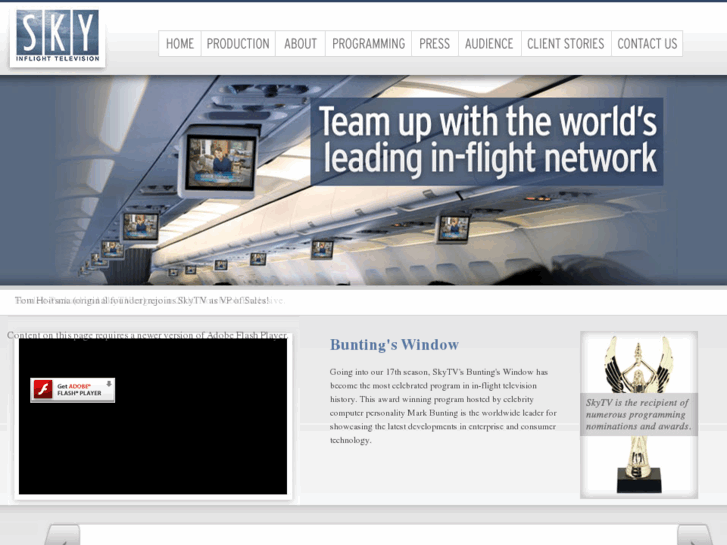Click the golden trophy awards image
This screenshot has width=727, height=545.
[x=639, y=415]
